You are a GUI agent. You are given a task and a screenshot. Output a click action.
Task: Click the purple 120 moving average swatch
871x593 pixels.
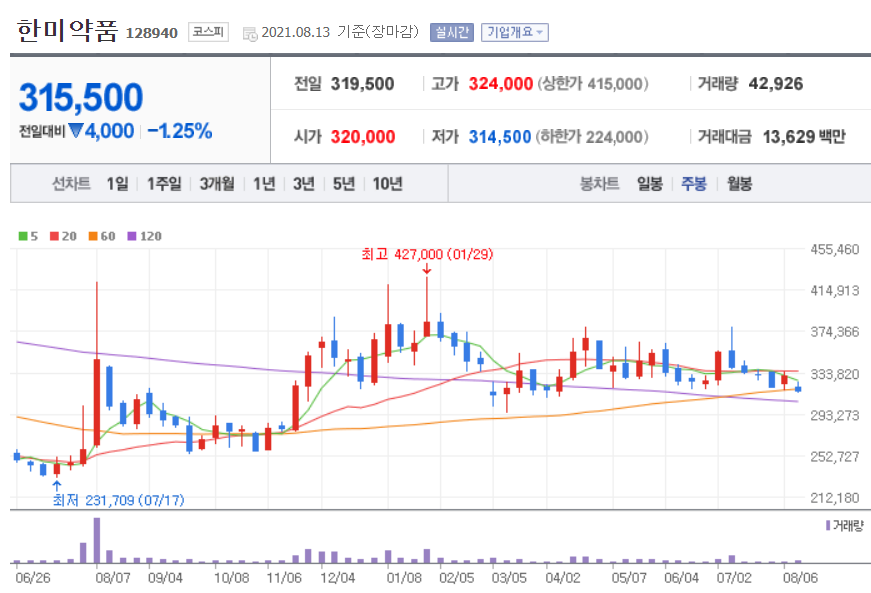132,237
